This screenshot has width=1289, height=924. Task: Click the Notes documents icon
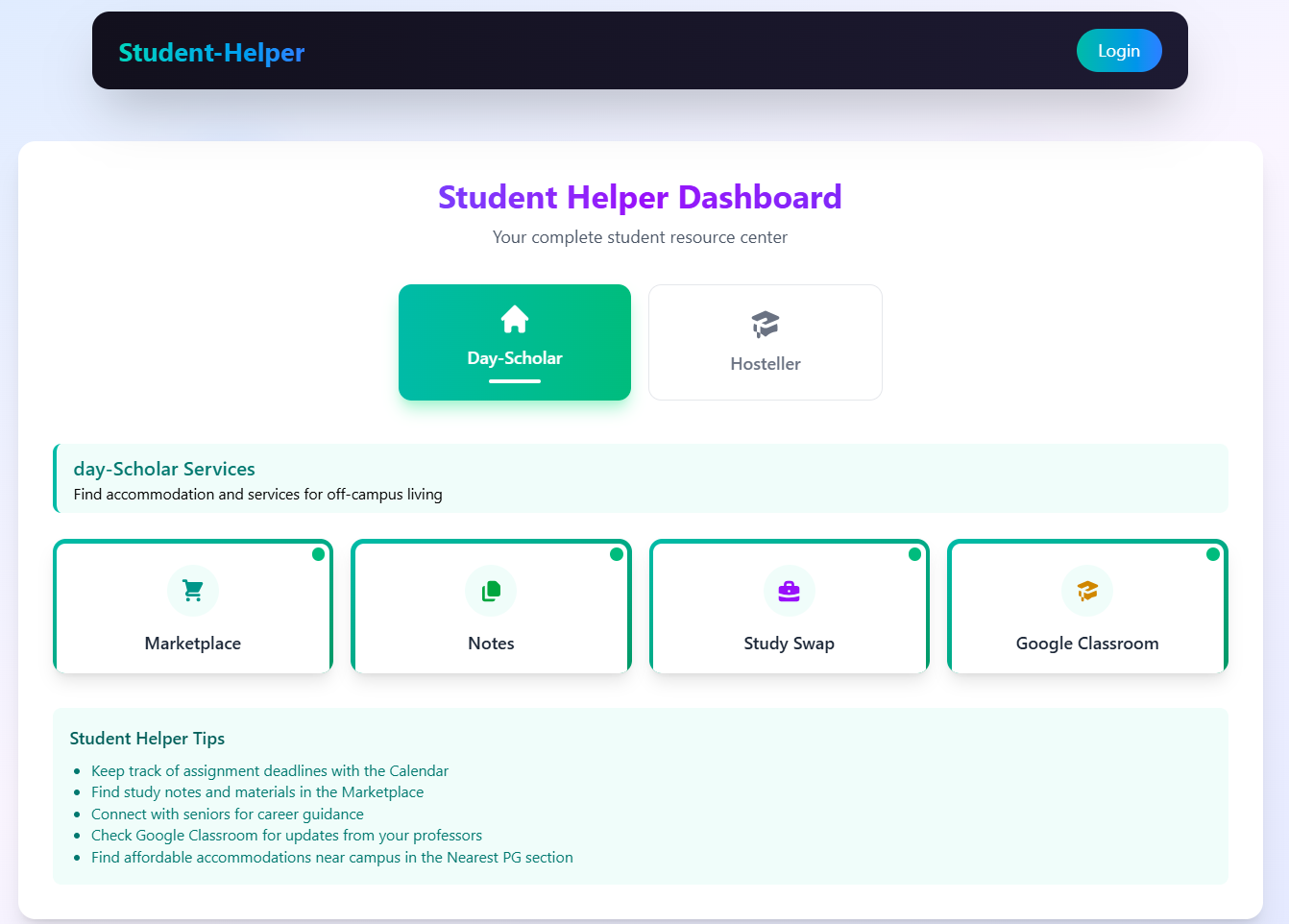(491, 591)
